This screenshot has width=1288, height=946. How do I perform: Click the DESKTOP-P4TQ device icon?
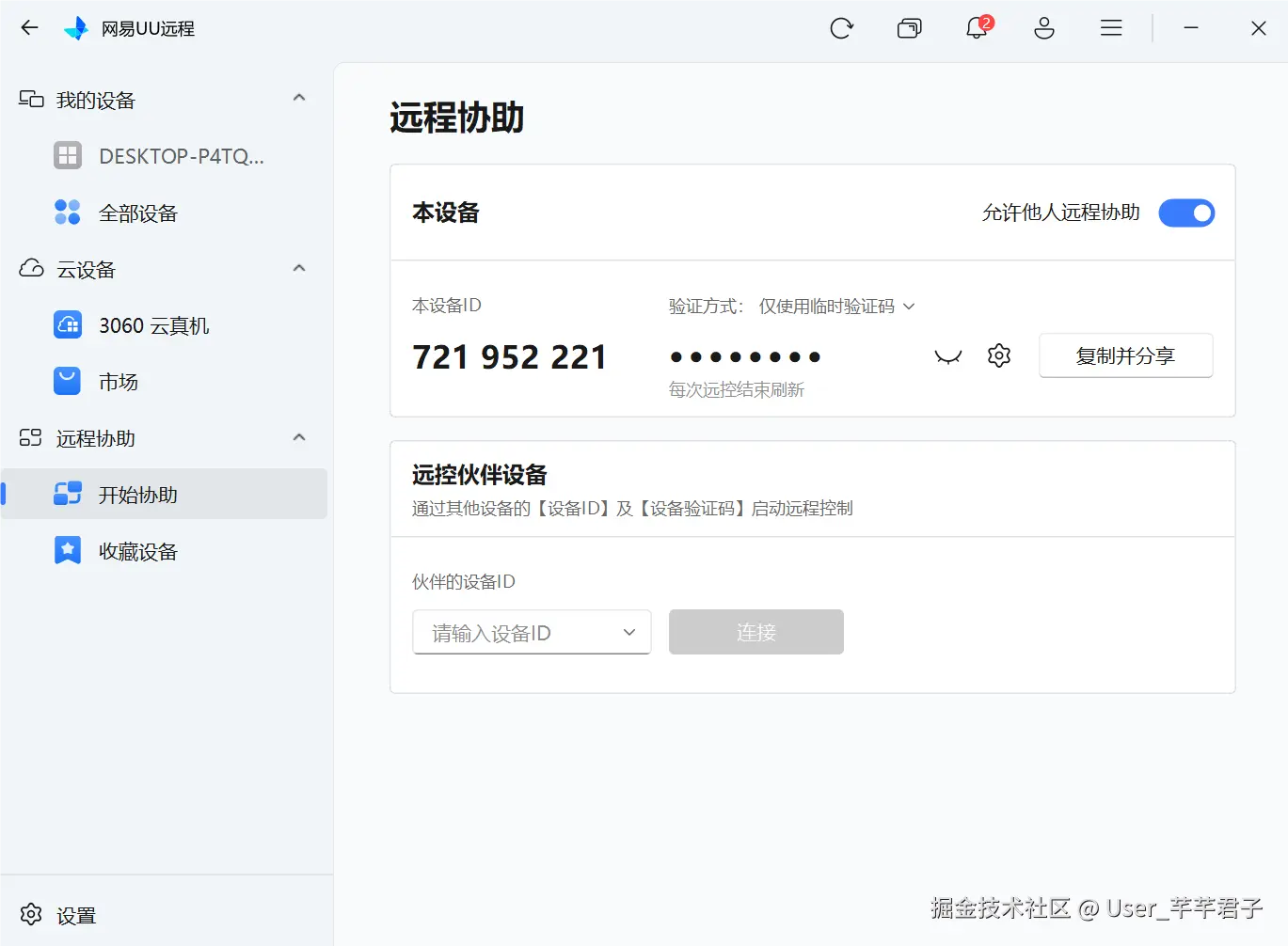point(68,155)
